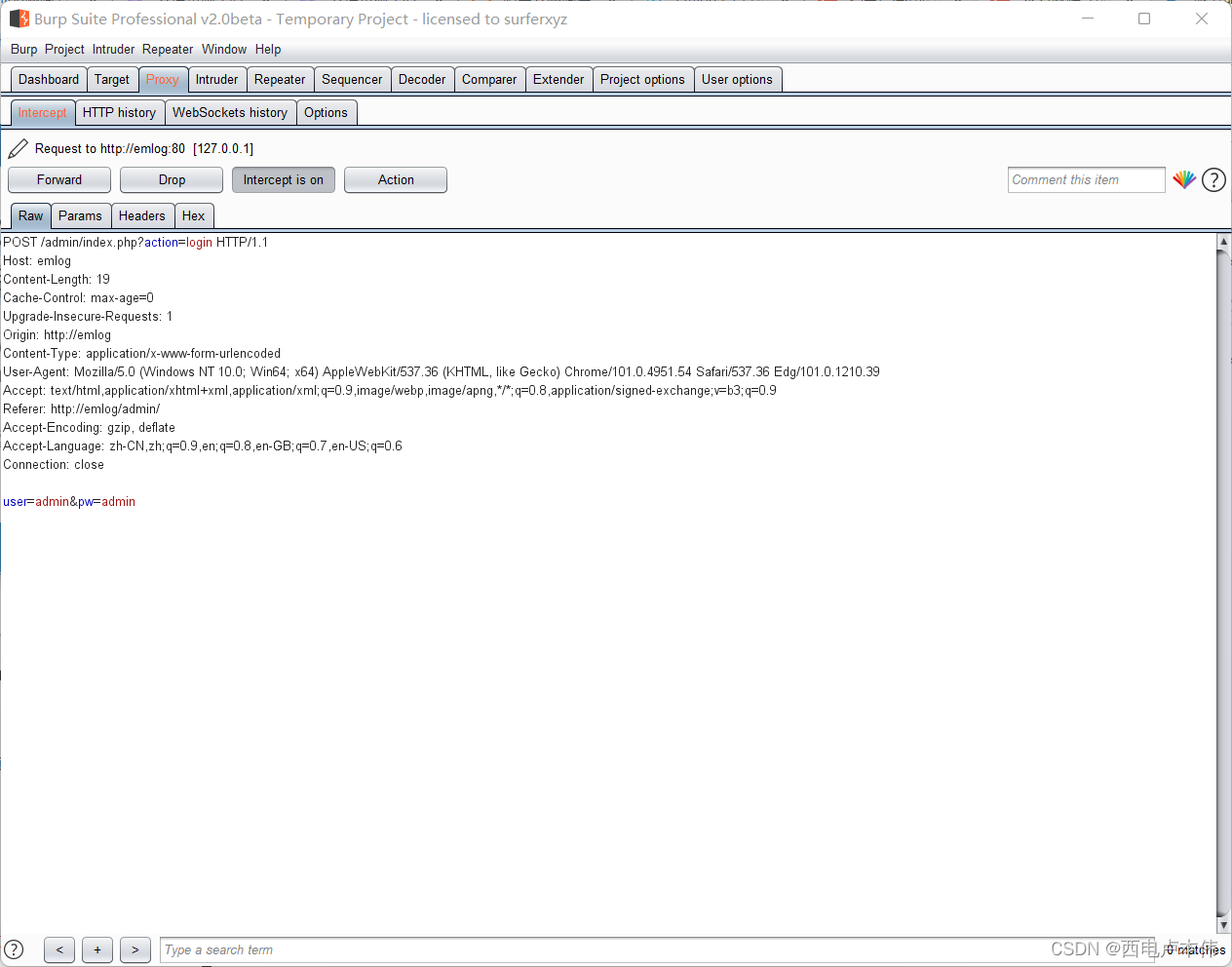This screenshot has width=1232, height=967.
Task: Click the Connection: close line
Action: pyautogui.click(x=54, y=465)
